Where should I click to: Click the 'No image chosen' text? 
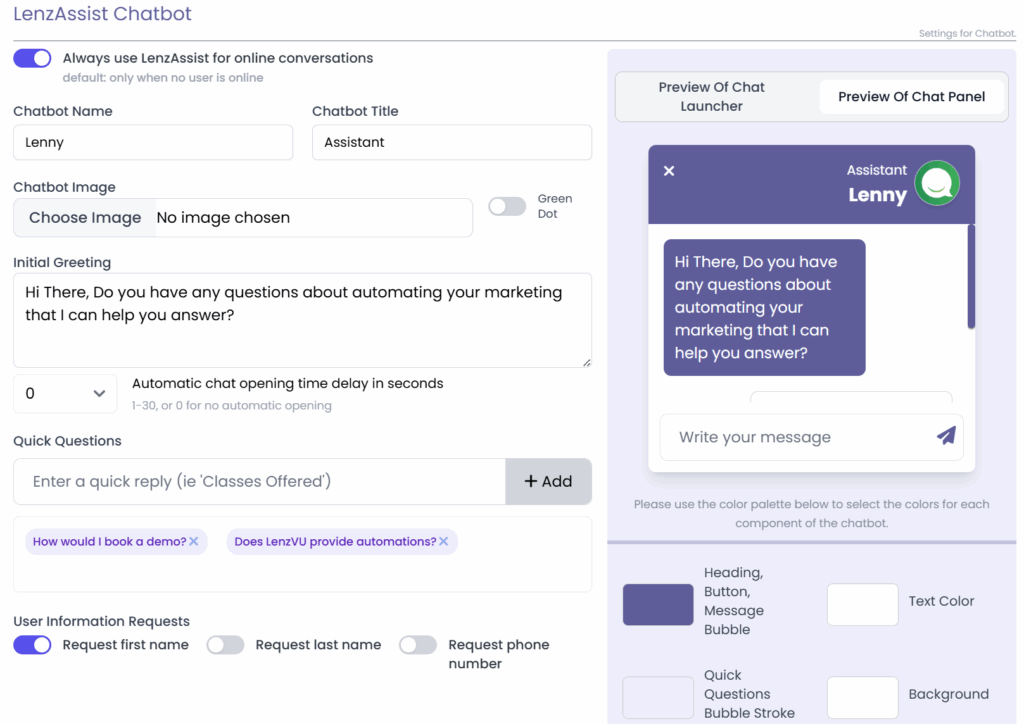[223, 217]
